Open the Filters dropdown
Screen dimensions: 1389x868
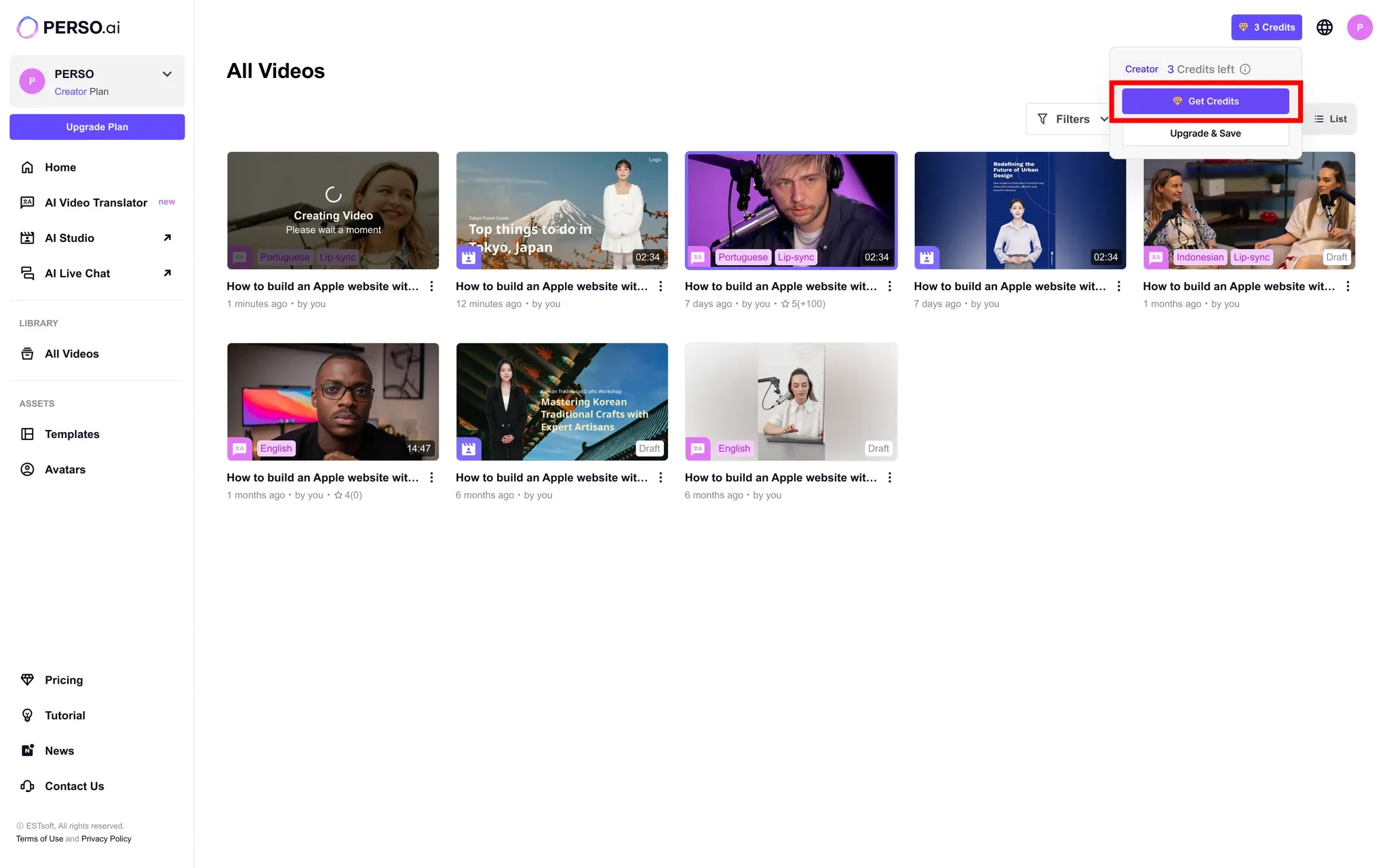(x=1072, y=119)
